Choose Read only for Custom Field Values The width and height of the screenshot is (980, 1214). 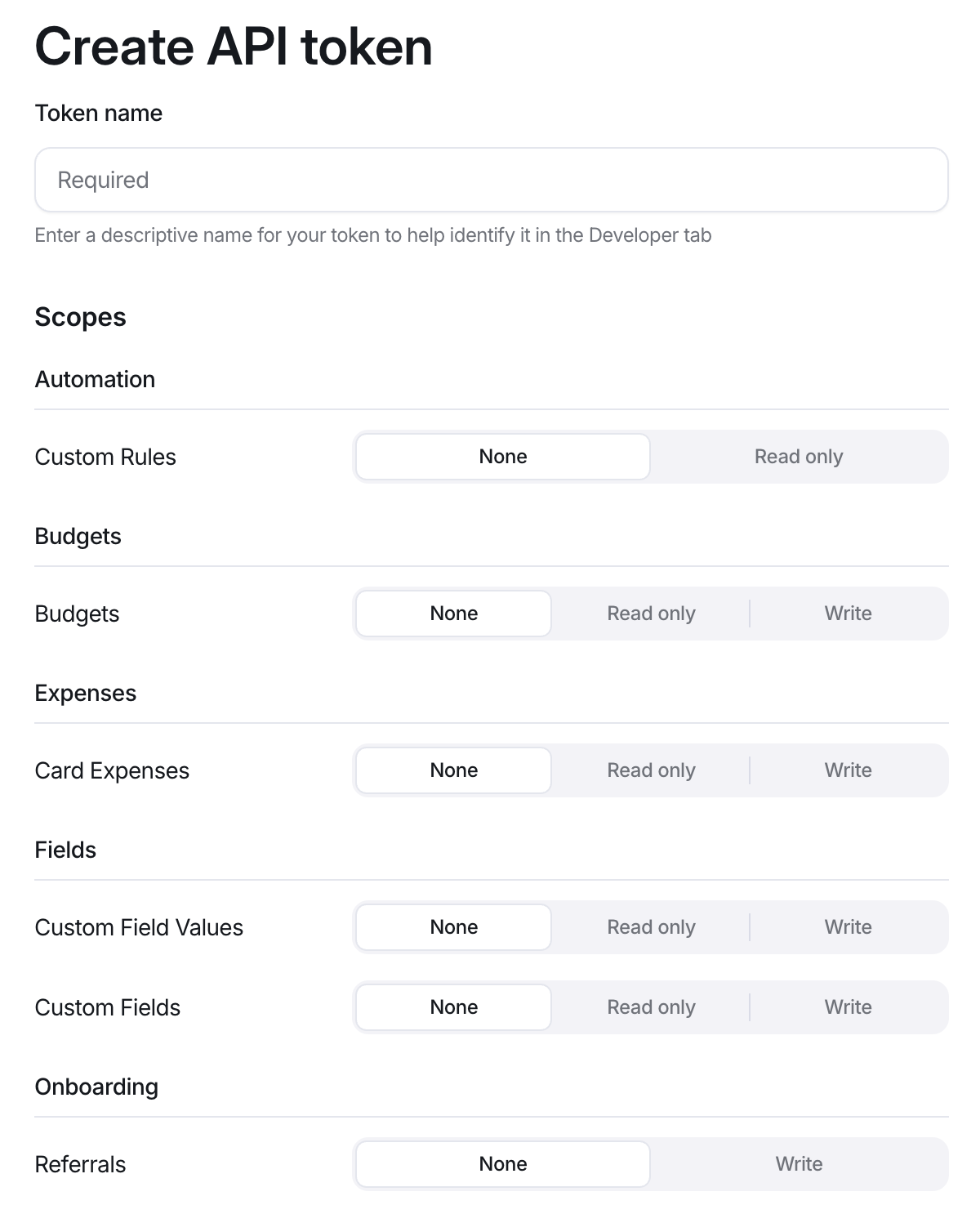651,927
